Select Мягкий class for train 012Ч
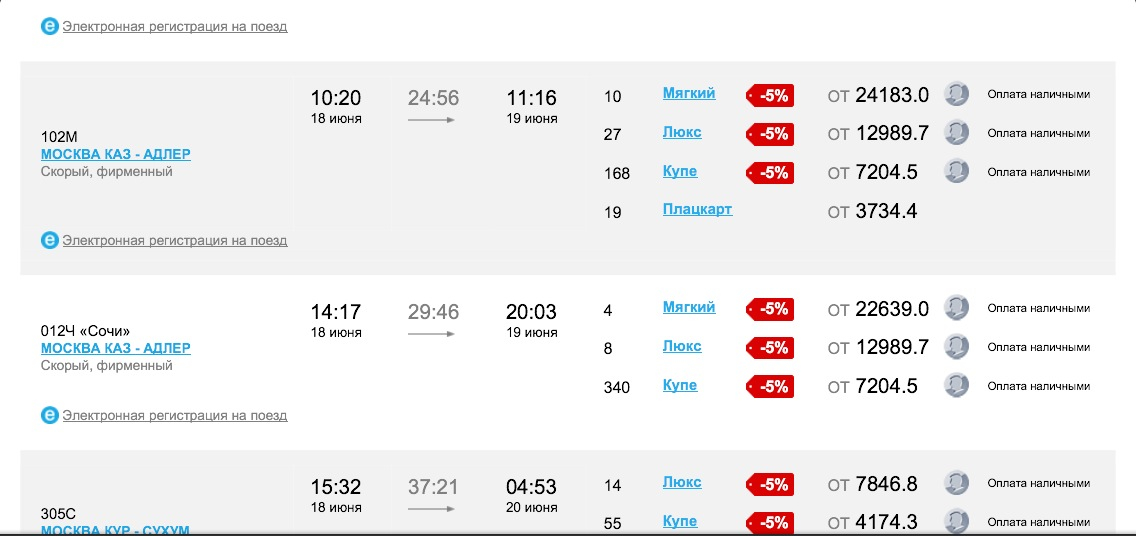This screenshot has height=536, width=1136. pyautogui.click(x=689, y=307)
